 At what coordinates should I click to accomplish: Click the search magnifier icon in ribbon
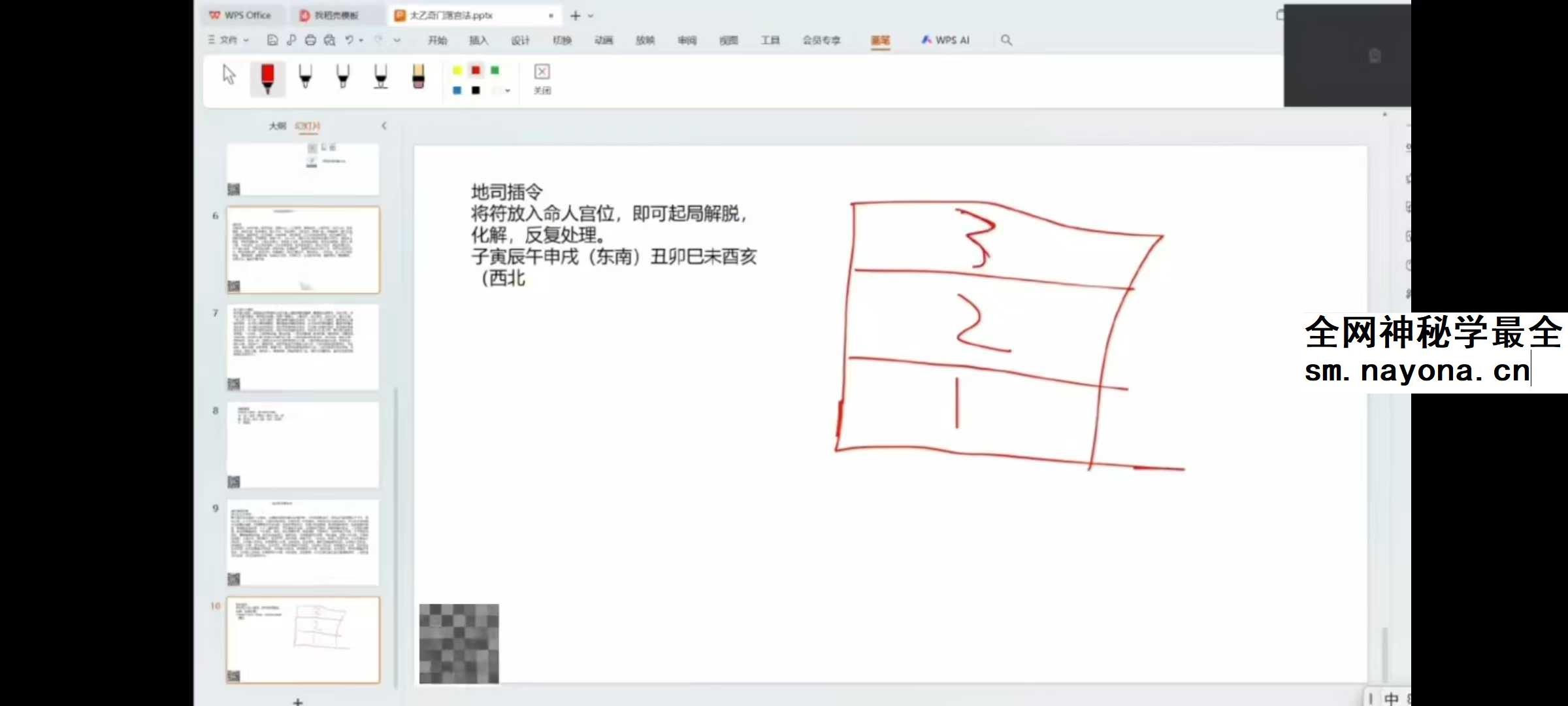[1007, 40]
